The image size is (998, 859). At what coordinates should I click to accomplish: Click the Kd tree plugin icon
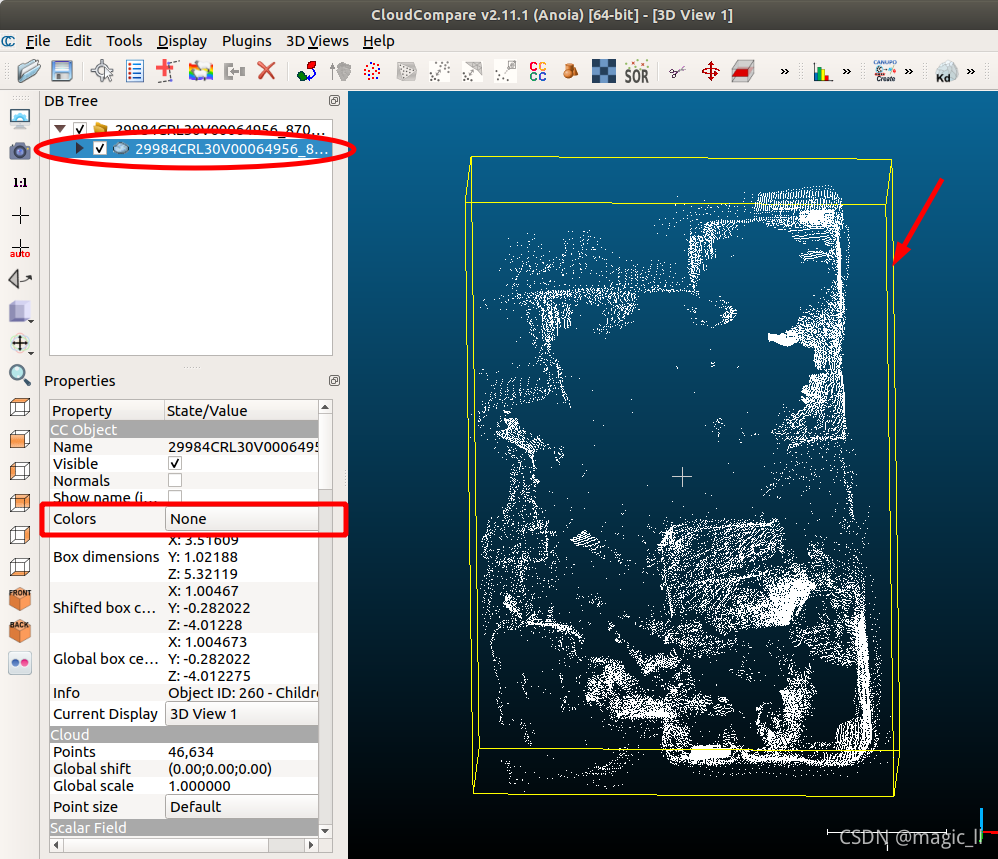(946, 71)
